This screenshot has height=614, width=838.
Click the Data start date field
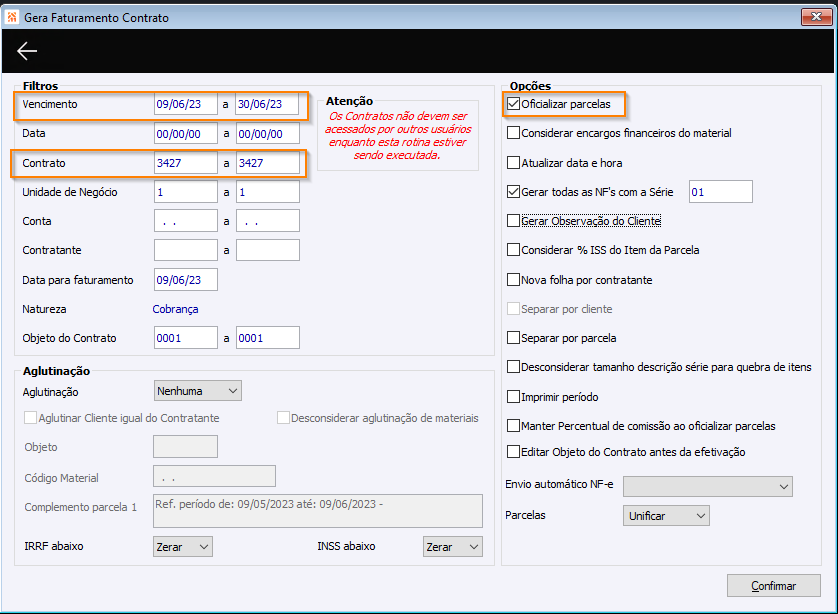(185, 134)
